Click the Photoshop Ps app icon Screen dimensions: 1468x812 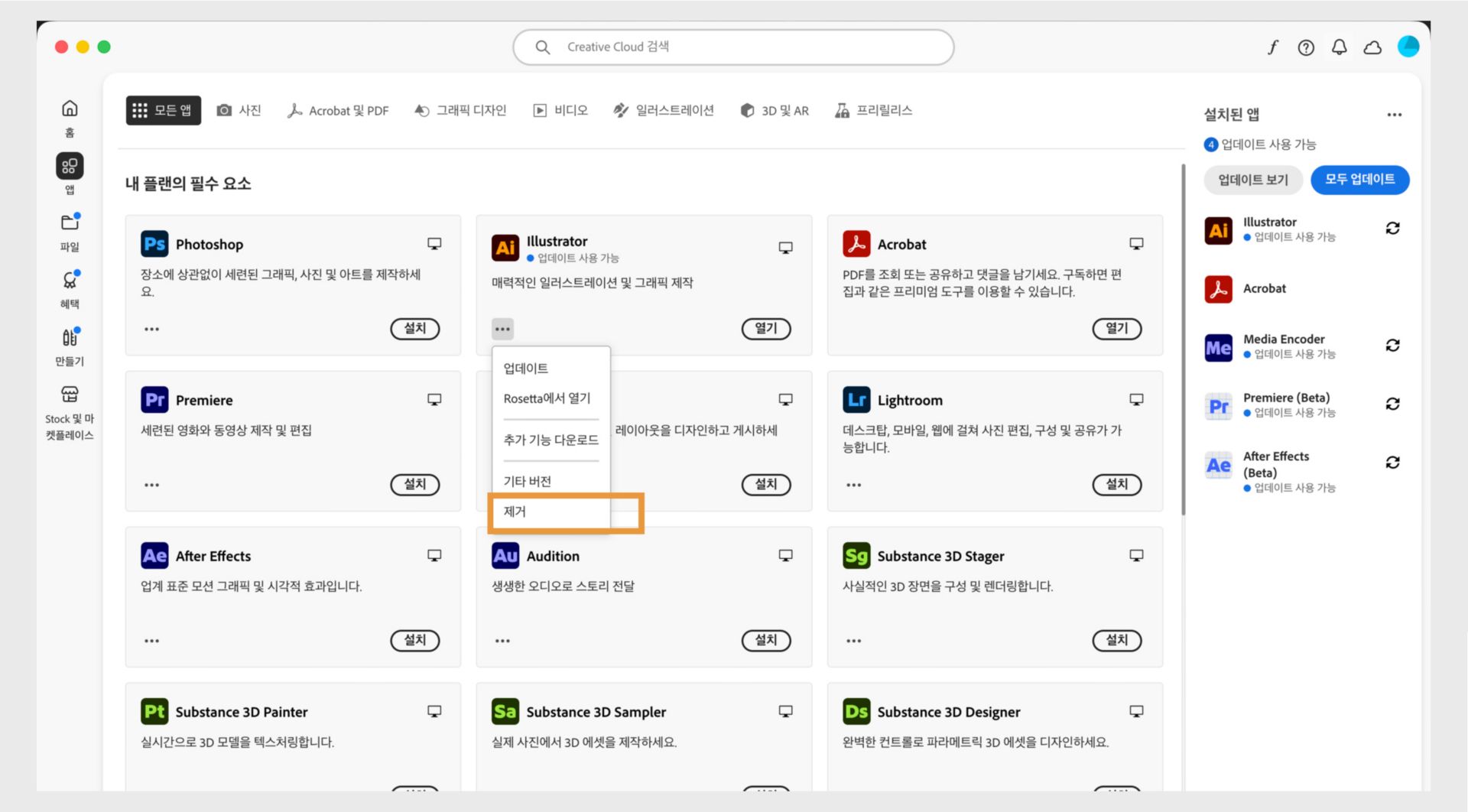pyautogui.click(x=154, y=244)
